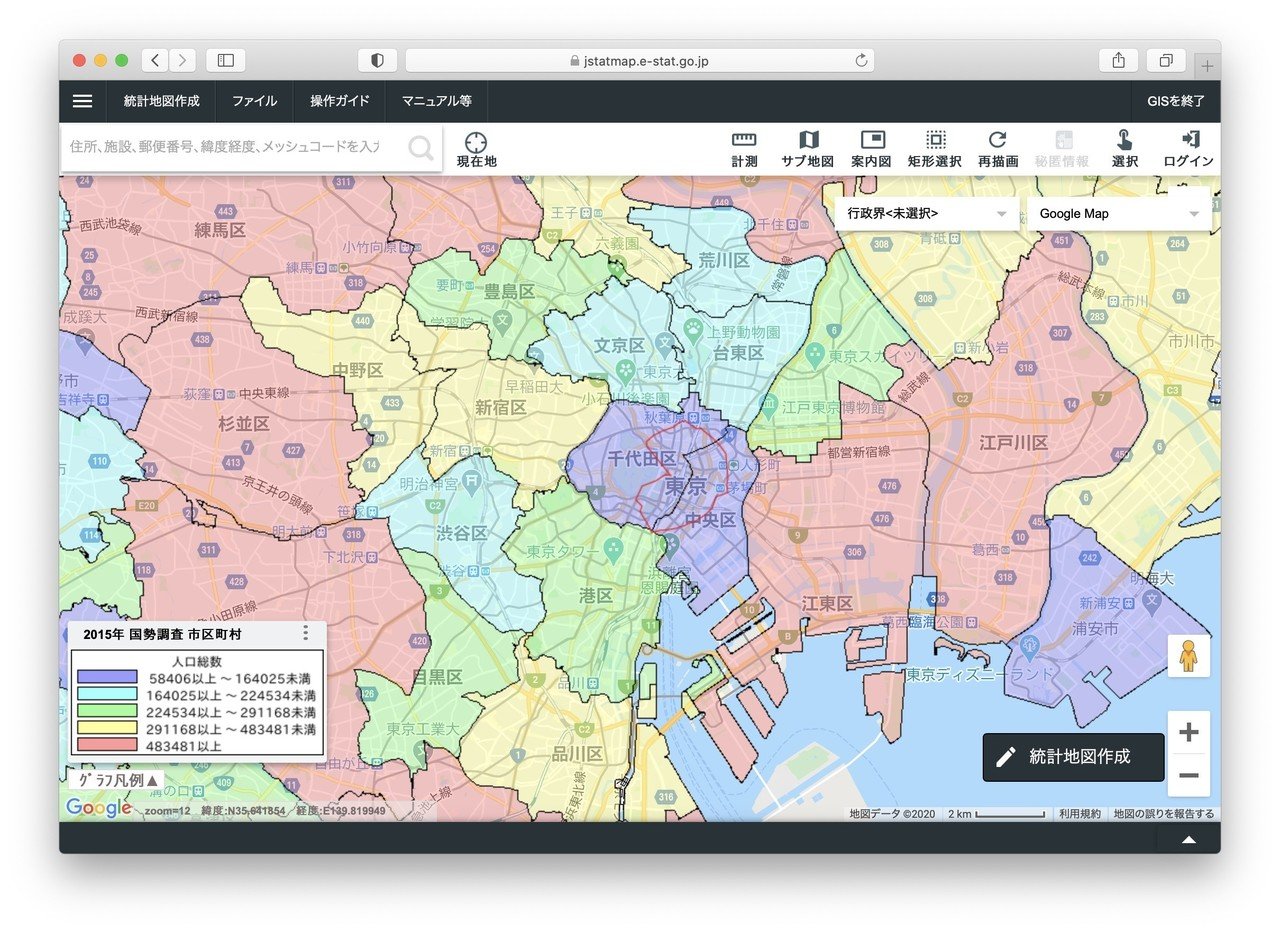Zoom out with the minus button
The width and height of the screenshot is (1280, 932).
(x=1188, y=775)
